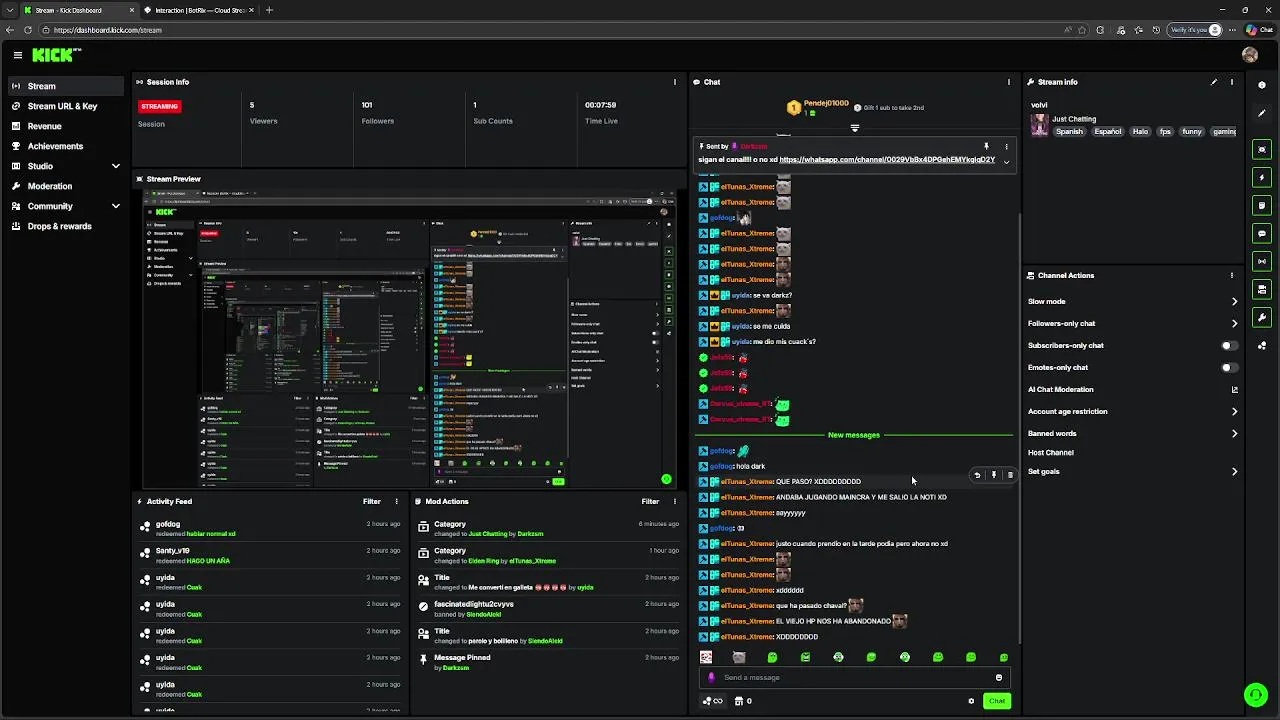Edit stream info with the pencil icon
The height and width of the screenshot is (720, 1280).
click(1214, 82)
